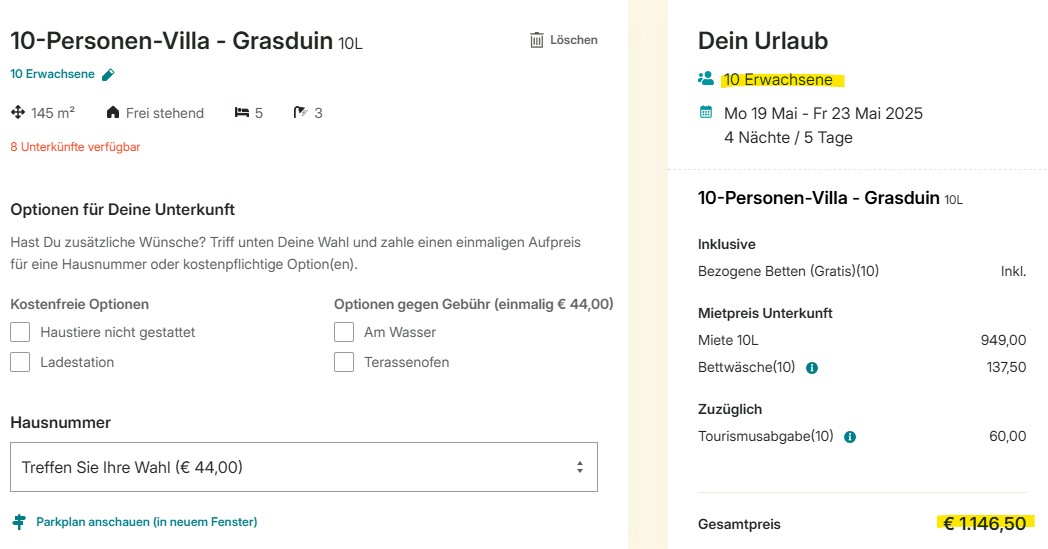Click the info icon next to Bettwäsche(10)
The image size is (1048, 549).
pyautogui.click(x=812, y=368)
